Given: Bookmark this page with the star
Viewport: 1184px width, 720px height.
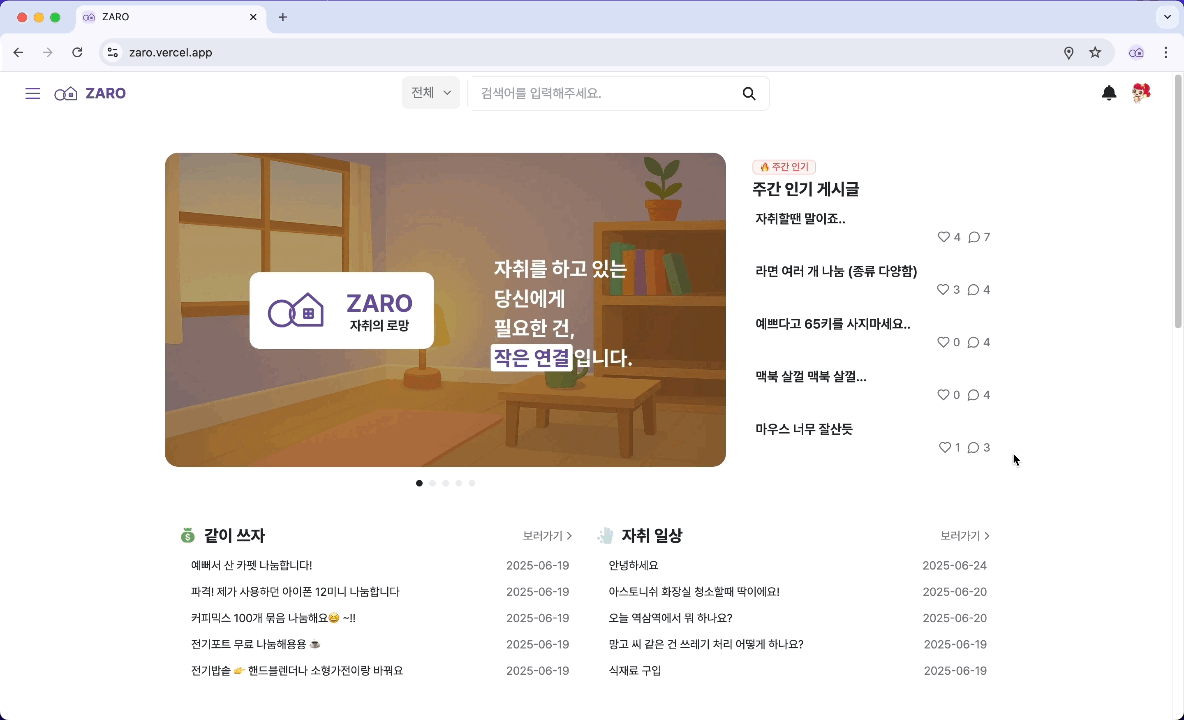Looking at the screenshot, I should click(1095, 52).
